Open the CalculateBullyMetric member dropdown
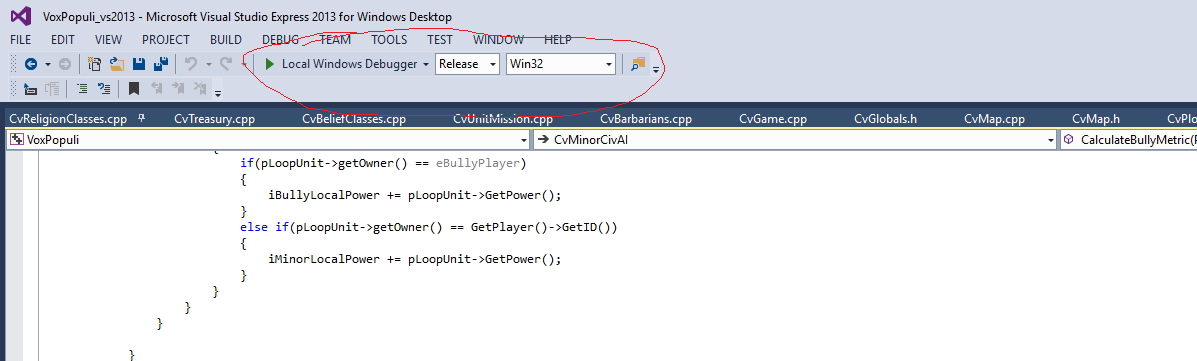 click(1128, 140)
